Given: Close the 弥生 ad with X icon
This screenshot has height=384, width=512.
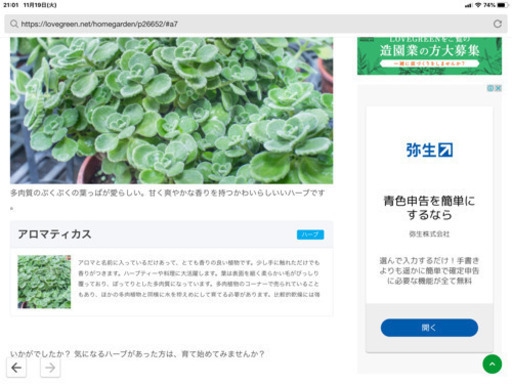Looking at the screenshot, I should tap(498, 88).
